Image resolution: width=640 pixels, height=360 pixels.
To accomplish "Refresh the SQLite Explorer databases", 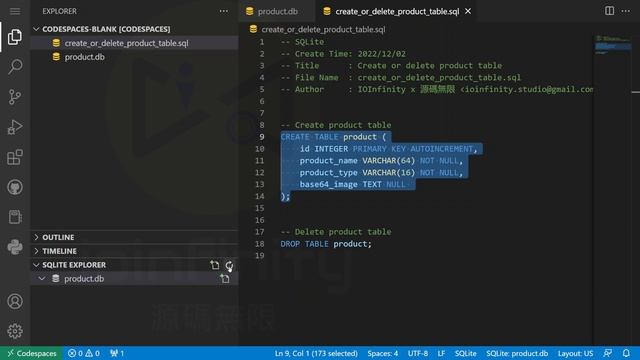I will pyautogui.click(x=229, y=266).
